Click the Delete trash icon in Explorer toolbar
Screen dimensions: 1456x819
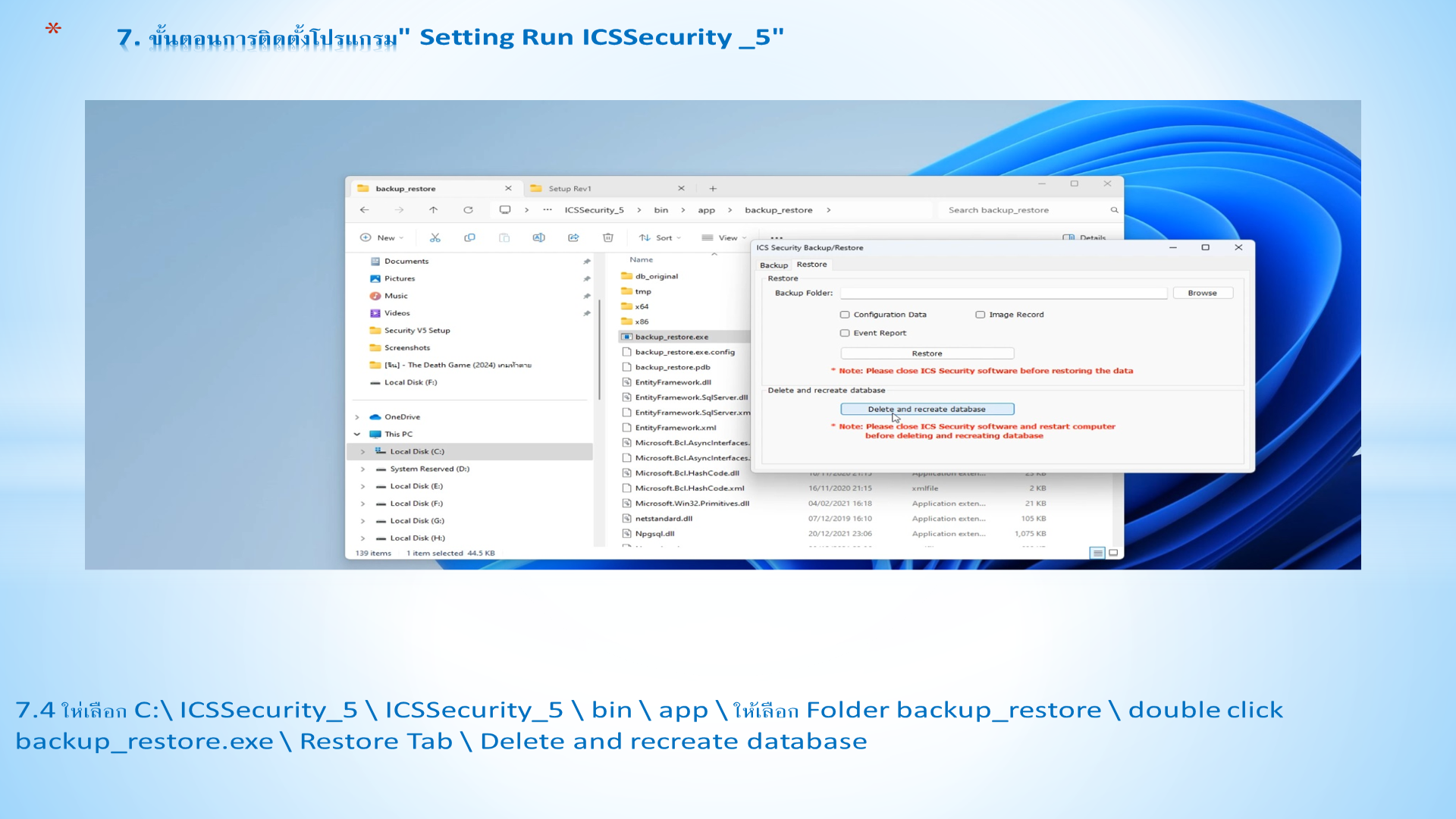coord(608,237)
